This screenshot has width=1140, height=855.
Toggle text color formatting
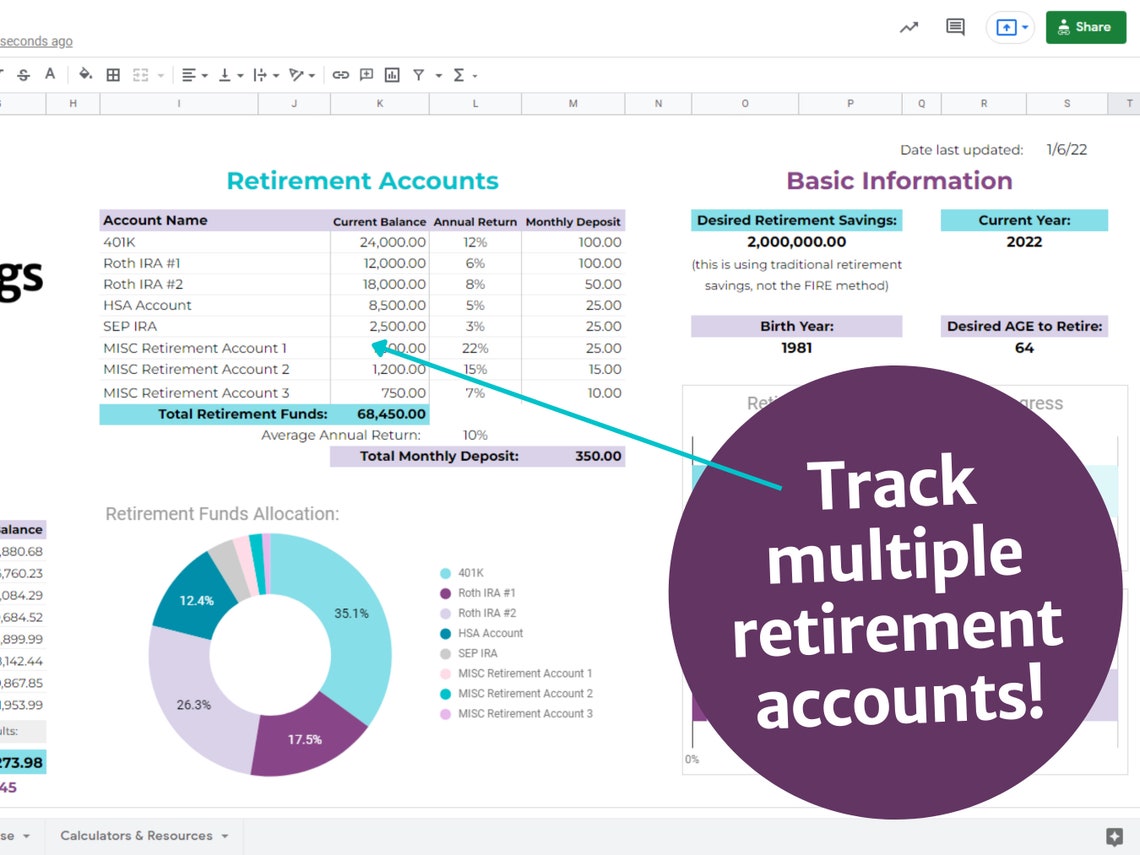coord(49,75)
